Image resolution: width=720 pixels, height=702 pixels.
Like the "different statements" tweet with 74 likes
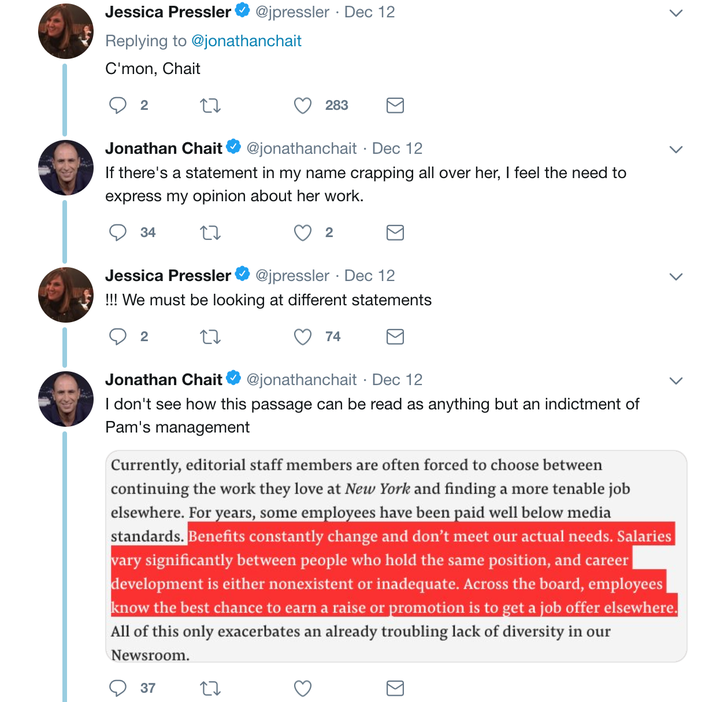303,337
